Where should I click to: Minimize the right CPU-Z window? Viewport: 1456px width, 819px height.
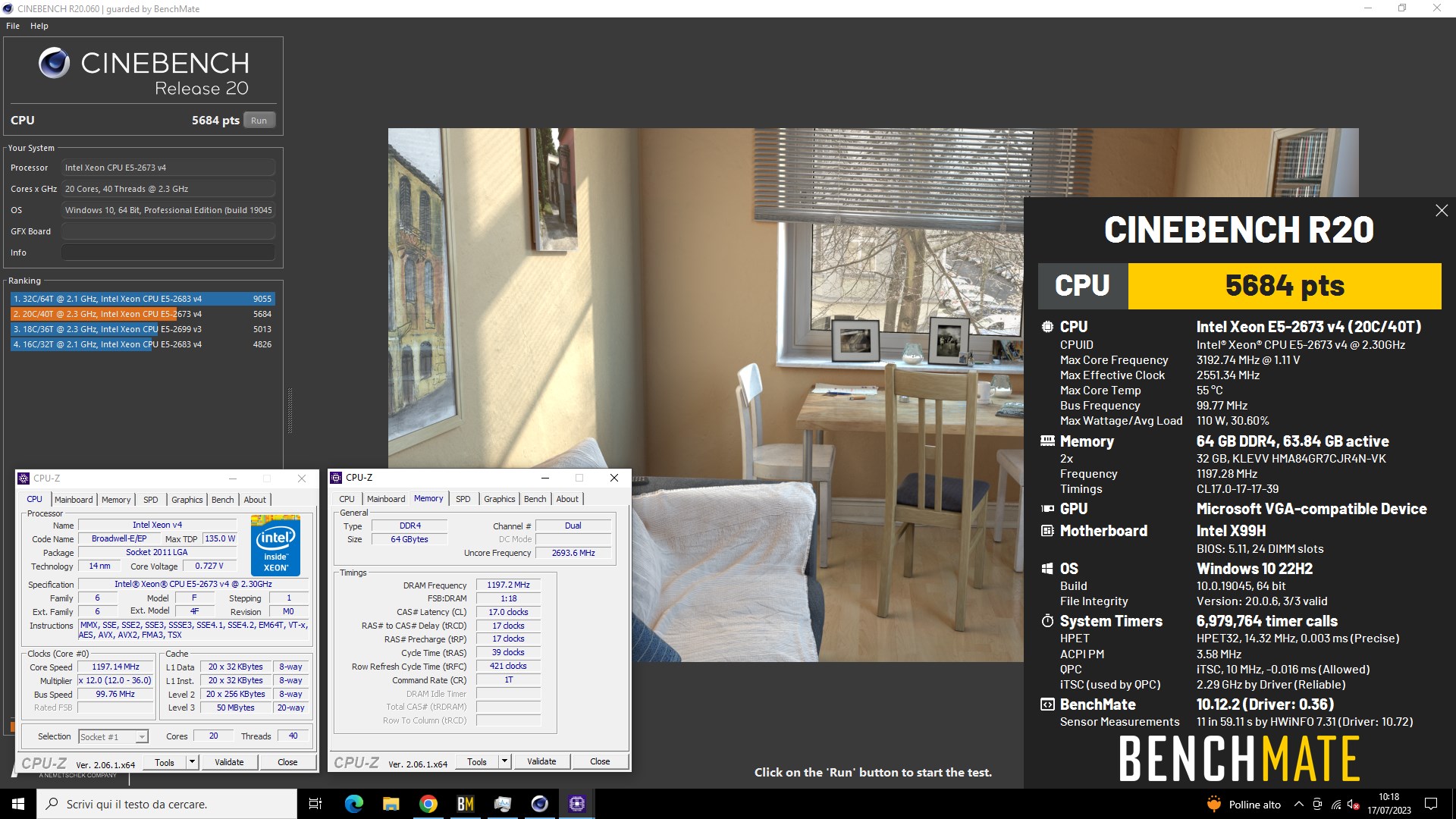point(544,478)
